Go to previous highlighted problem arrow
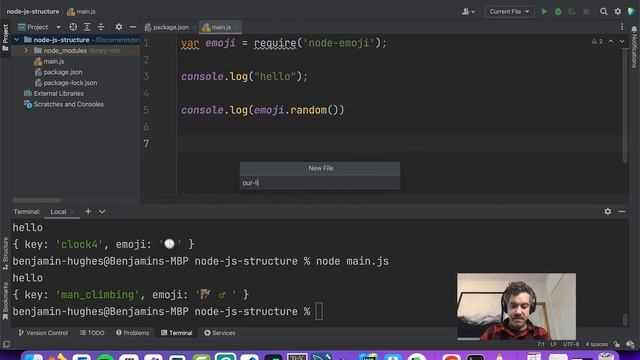Viewport: 640px width, 360px height. click(611, 42)
